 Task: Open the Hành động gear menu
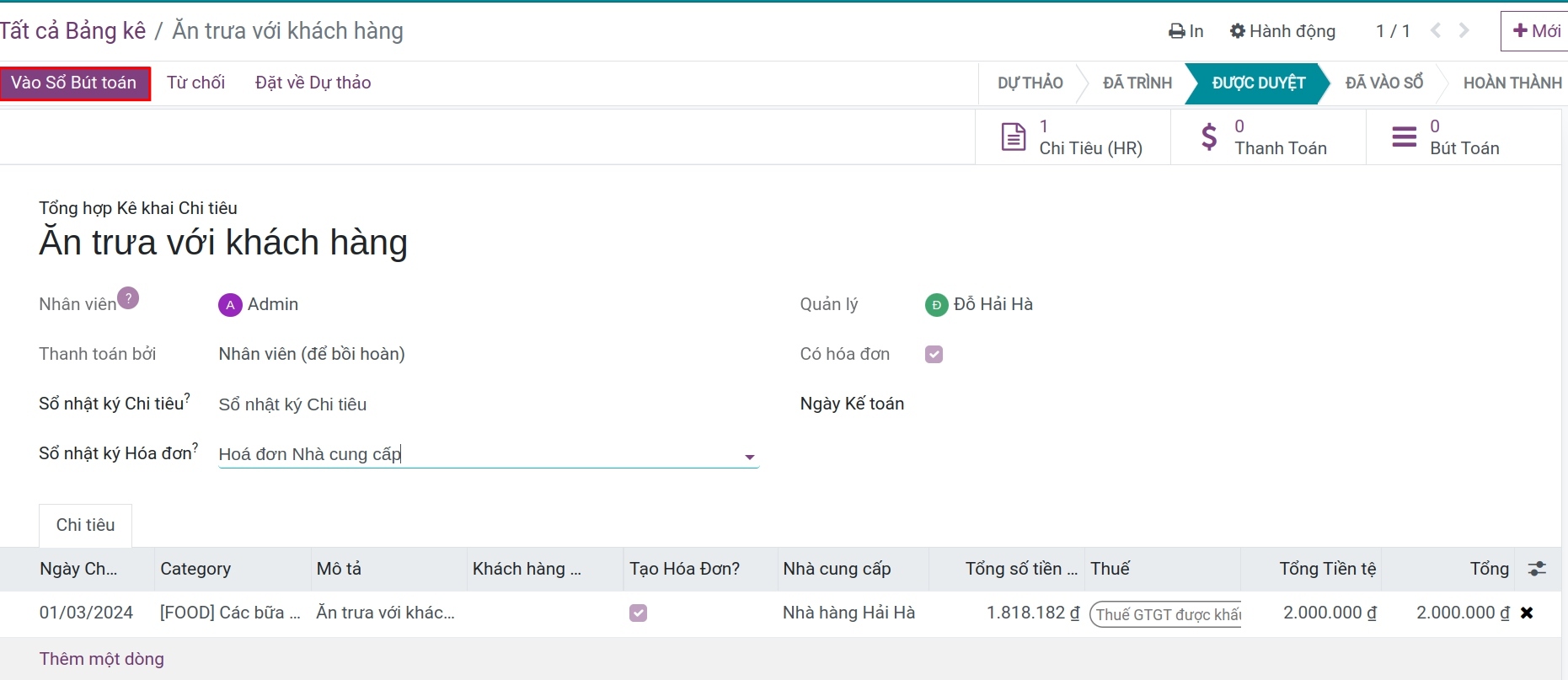(x=1282, y=31)
